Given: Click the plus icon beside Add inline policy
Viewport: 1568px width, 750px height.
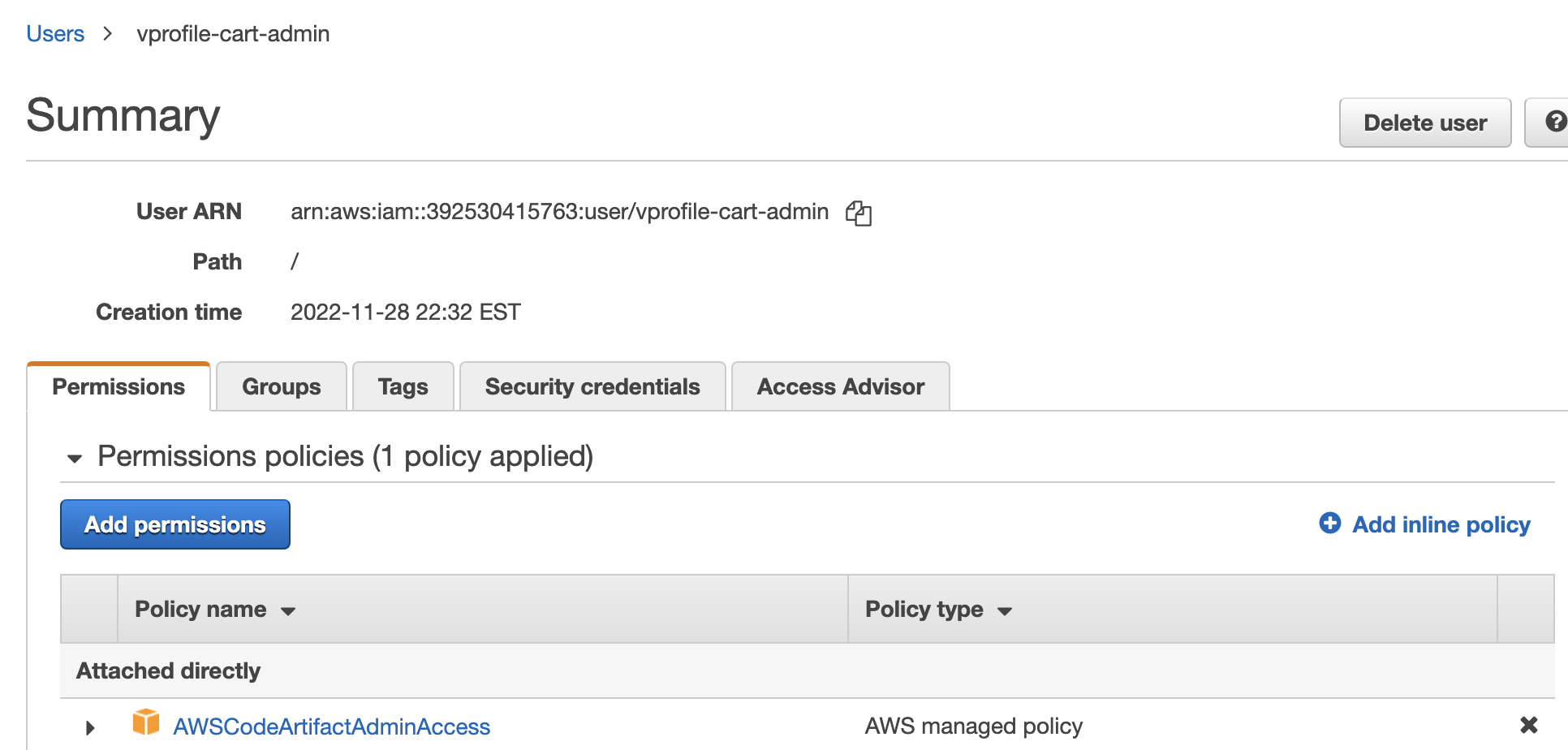Looking at the screenshot, I should click(1329, 523).
